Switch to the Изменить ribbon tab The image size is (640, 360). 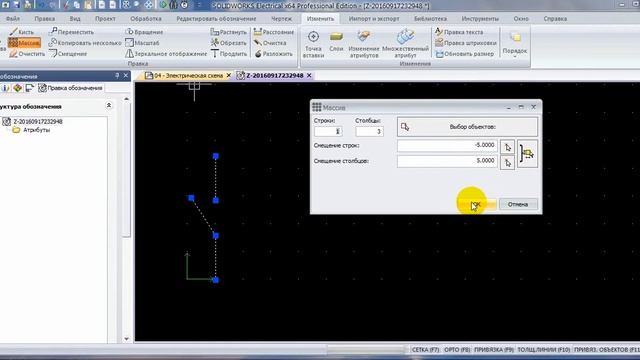[320, 19]
